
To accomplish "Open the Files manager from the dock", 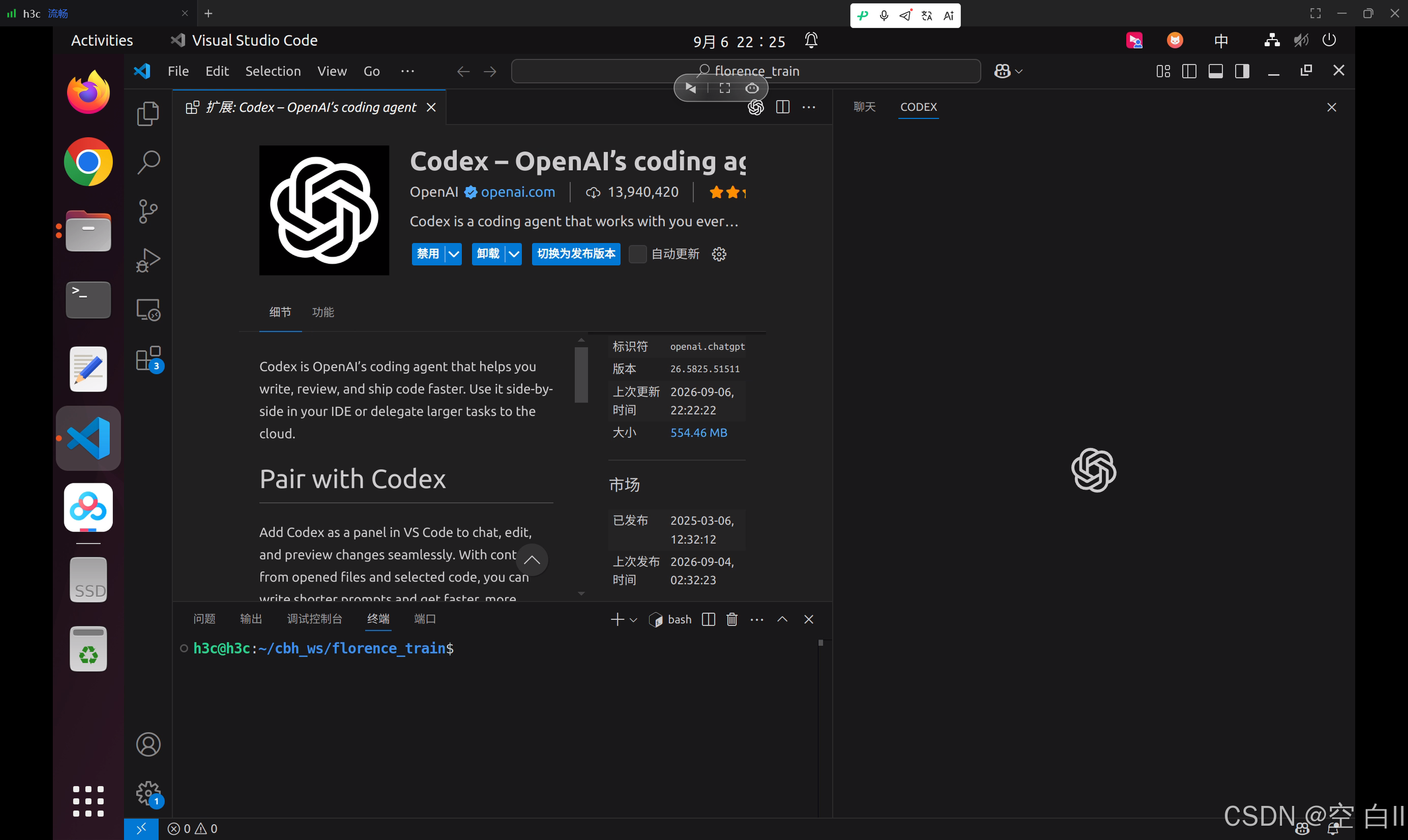I will click(x=89, y=231).
